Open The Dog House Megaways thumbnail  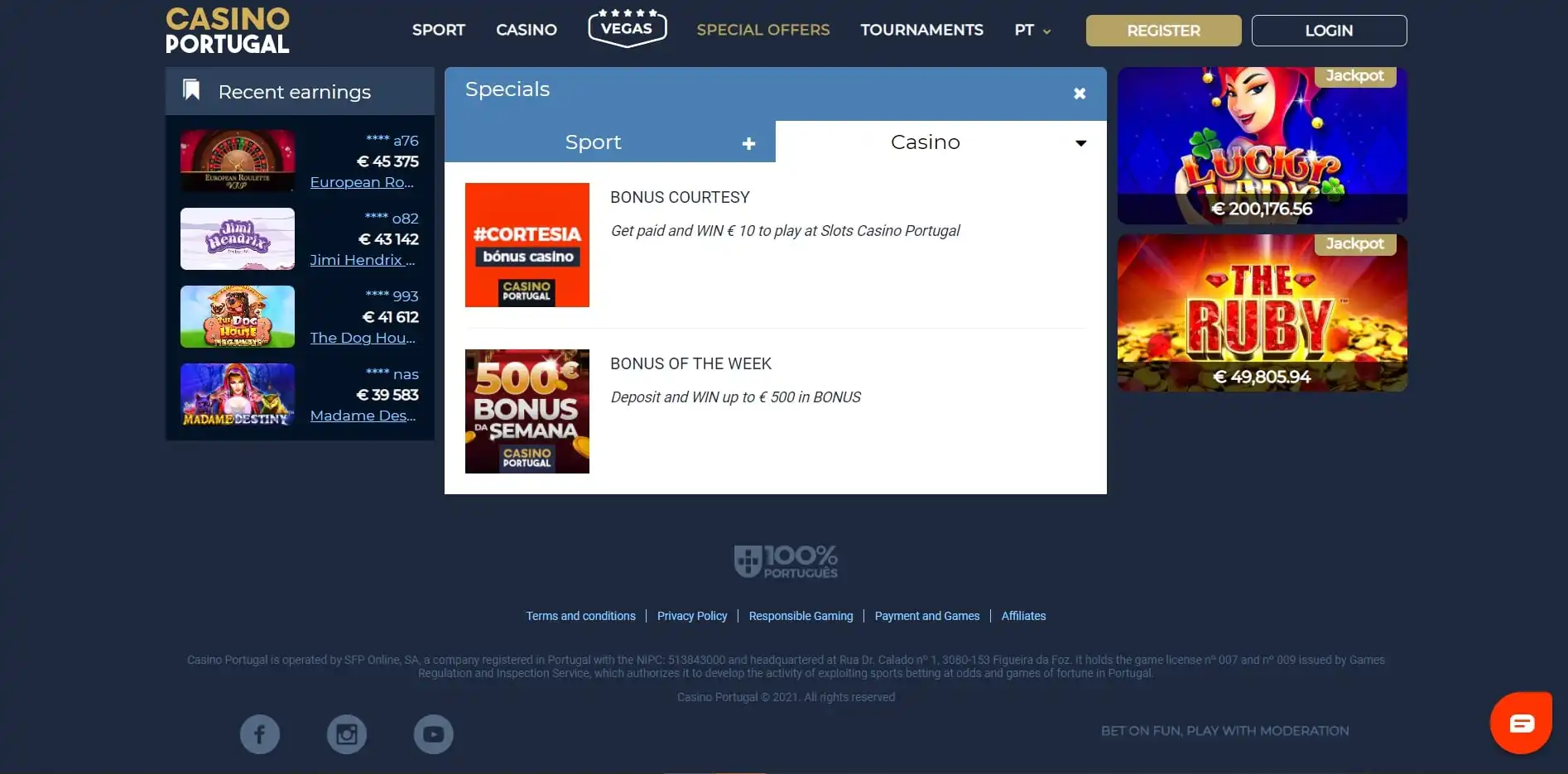tap(238, 316)
